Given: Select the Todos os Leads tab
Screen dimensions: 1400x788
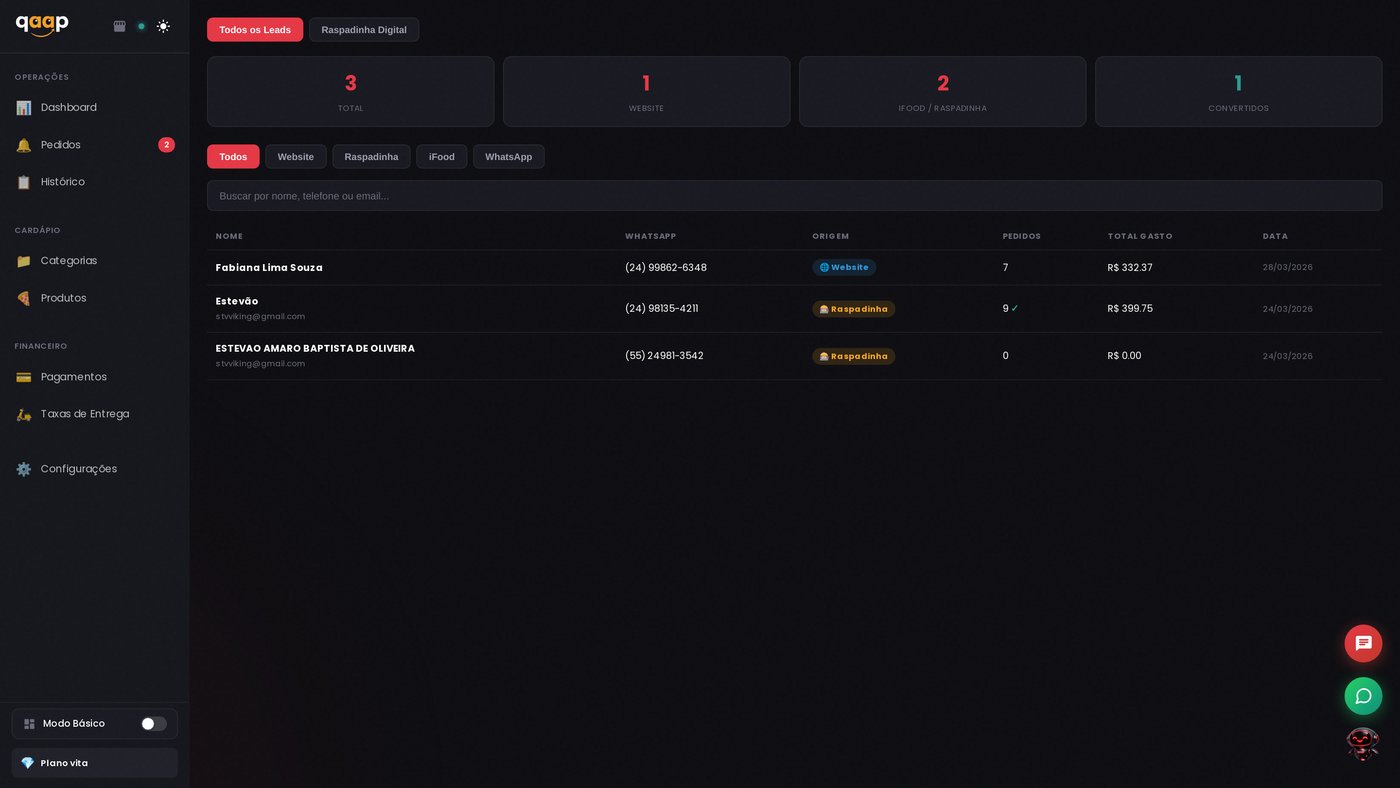Looking at the screenshot, I should point(255,30).
